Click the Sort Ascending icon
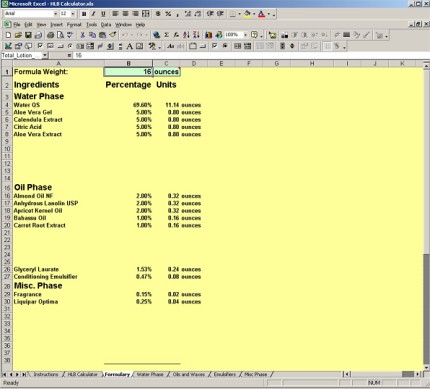This screenshot has height=389, width=430. (186, 35)
